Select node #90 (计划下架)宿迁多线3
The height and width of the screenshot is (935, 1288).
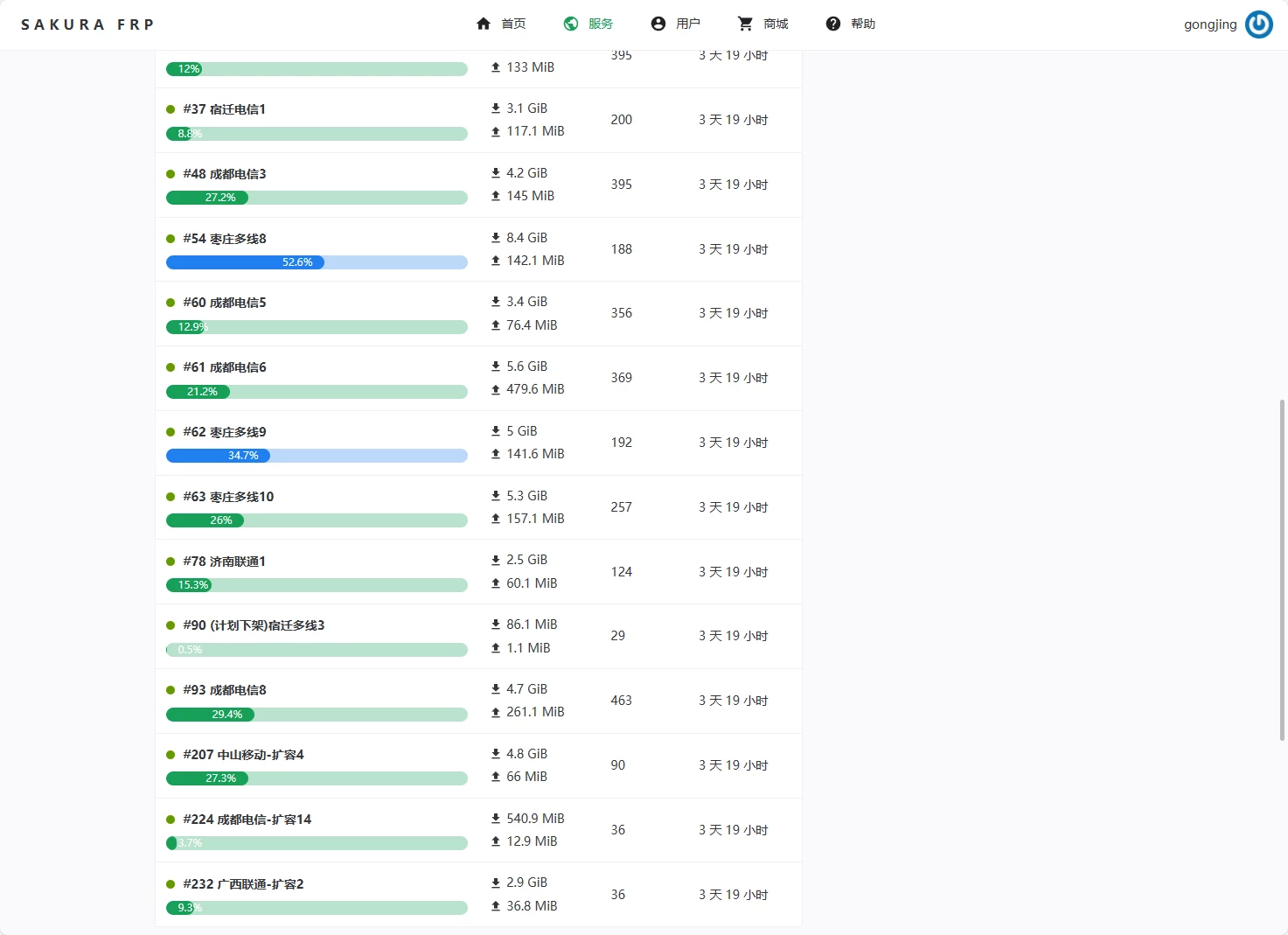tap(254, 625)
